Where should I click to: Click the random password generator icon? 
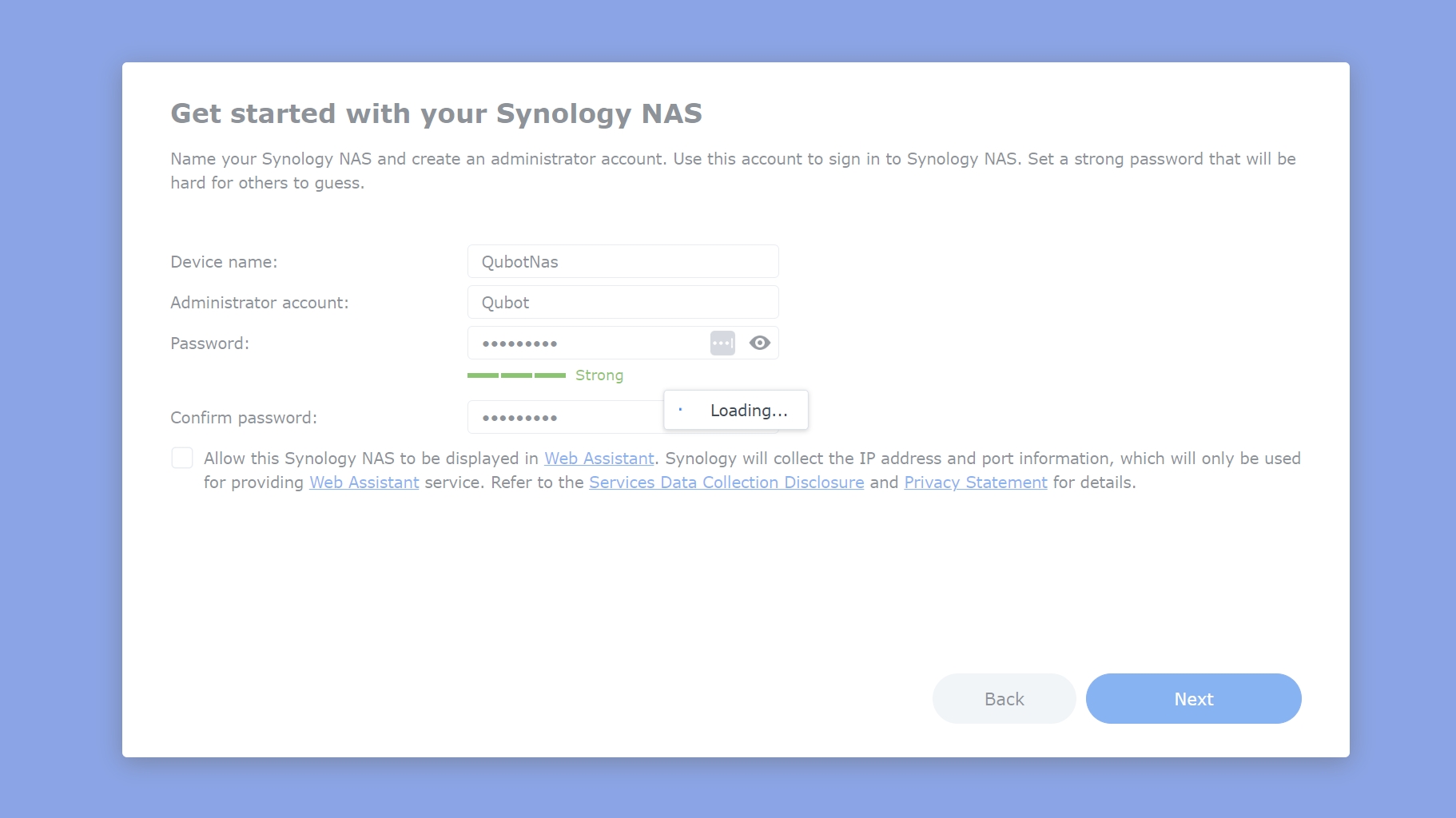[722, 343]
